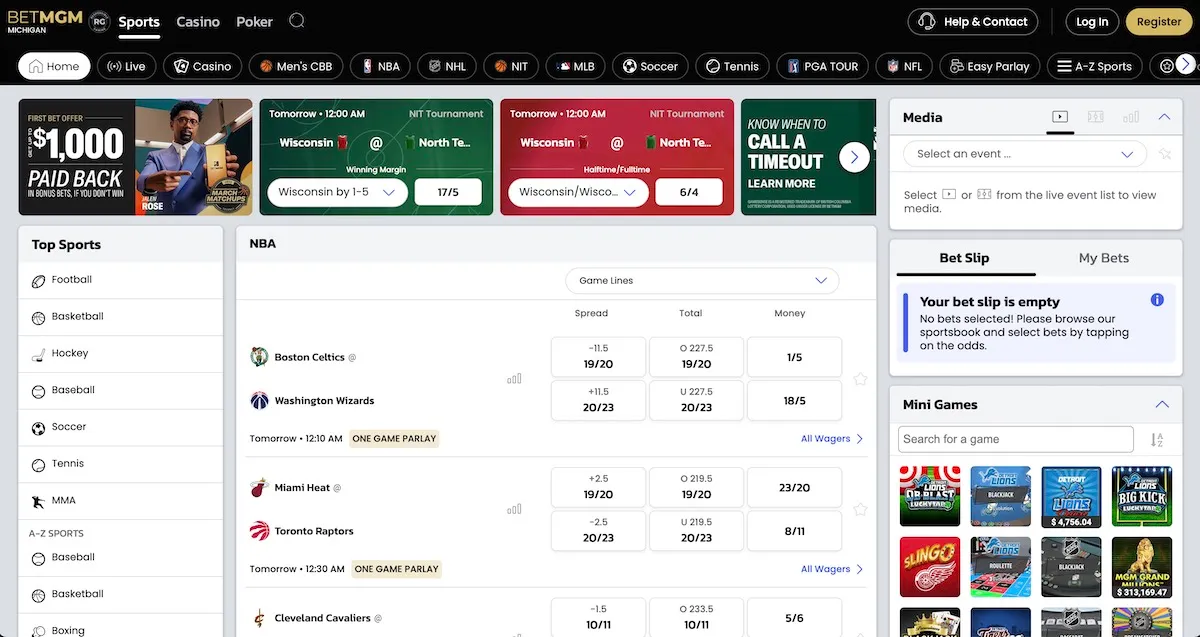Select the MMA fighter icon in Top Sports
The width and height of the screenshot is (1200, 637).
pos(38,501)
